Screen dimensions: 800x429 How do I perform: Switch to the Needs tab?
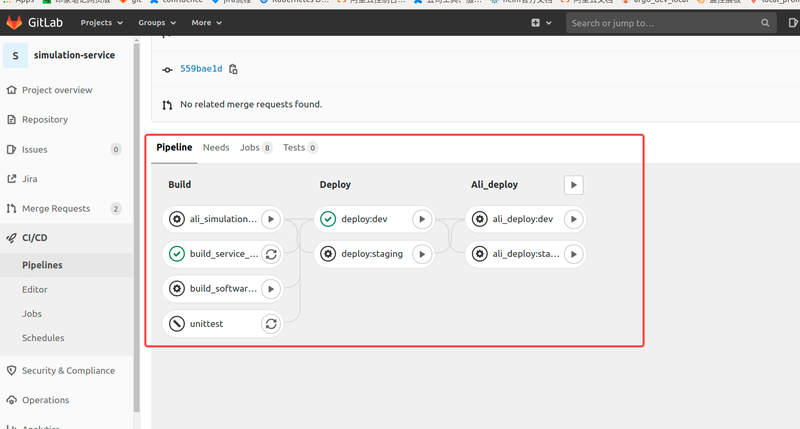216,147
